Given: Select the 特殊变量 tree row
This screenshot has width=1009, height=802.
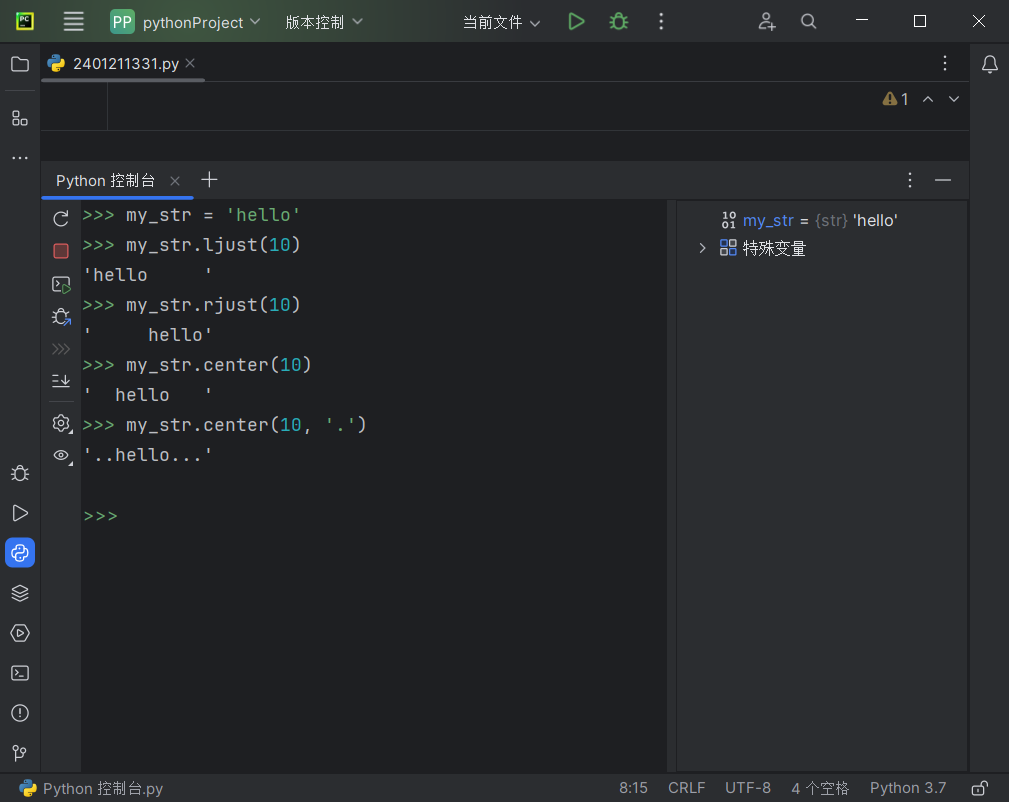Looking at the screenshot, I should click(763, 248).
